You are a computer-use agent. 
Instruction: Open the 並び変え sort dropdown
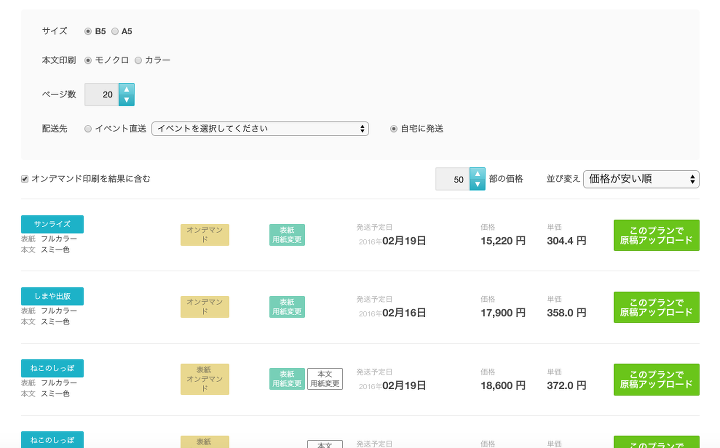pyautogui.click(x=641, y=179)
